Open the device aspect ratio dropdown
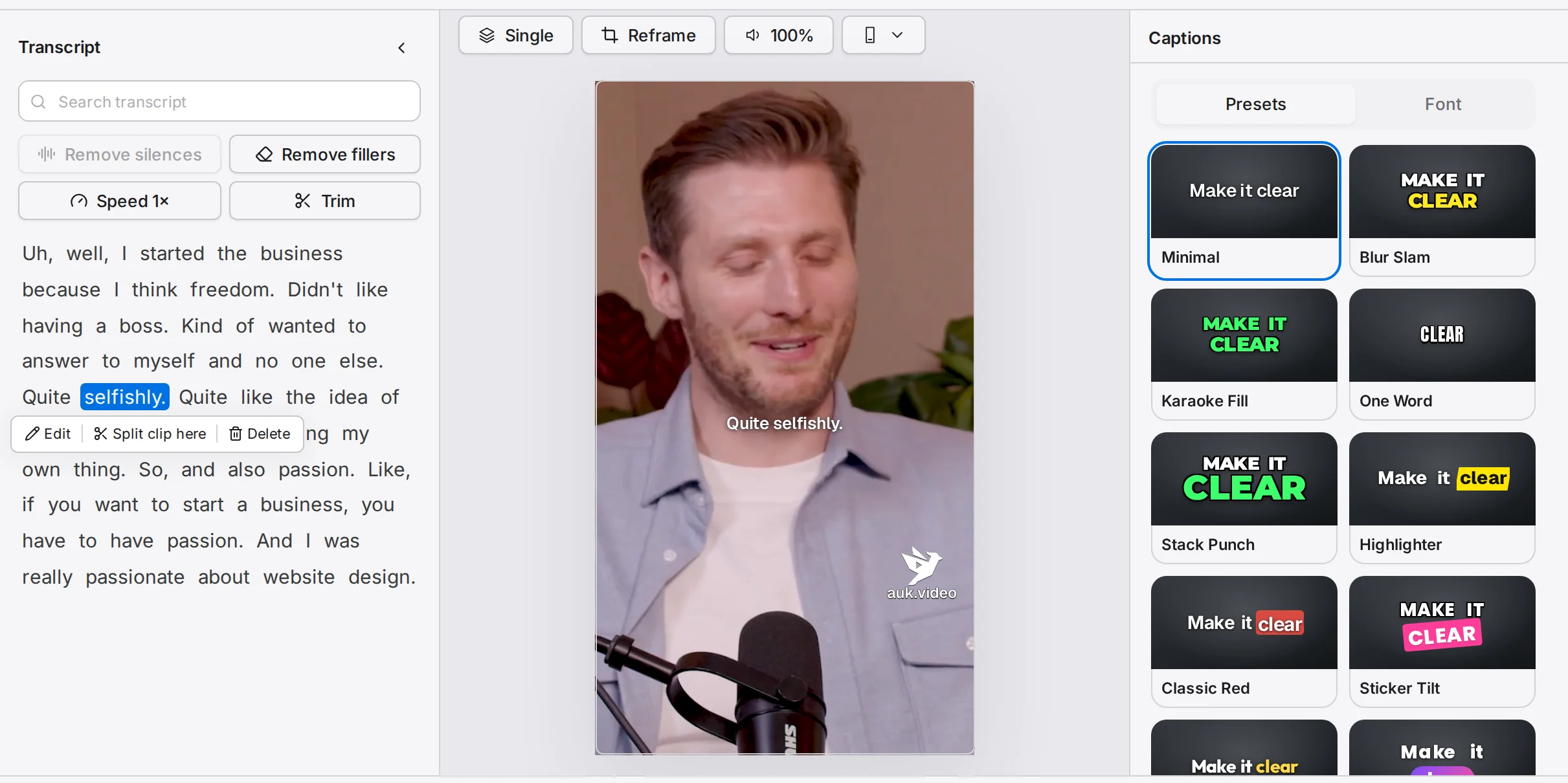The width and height of the screenshot is (1568, 783). [884, 36]
